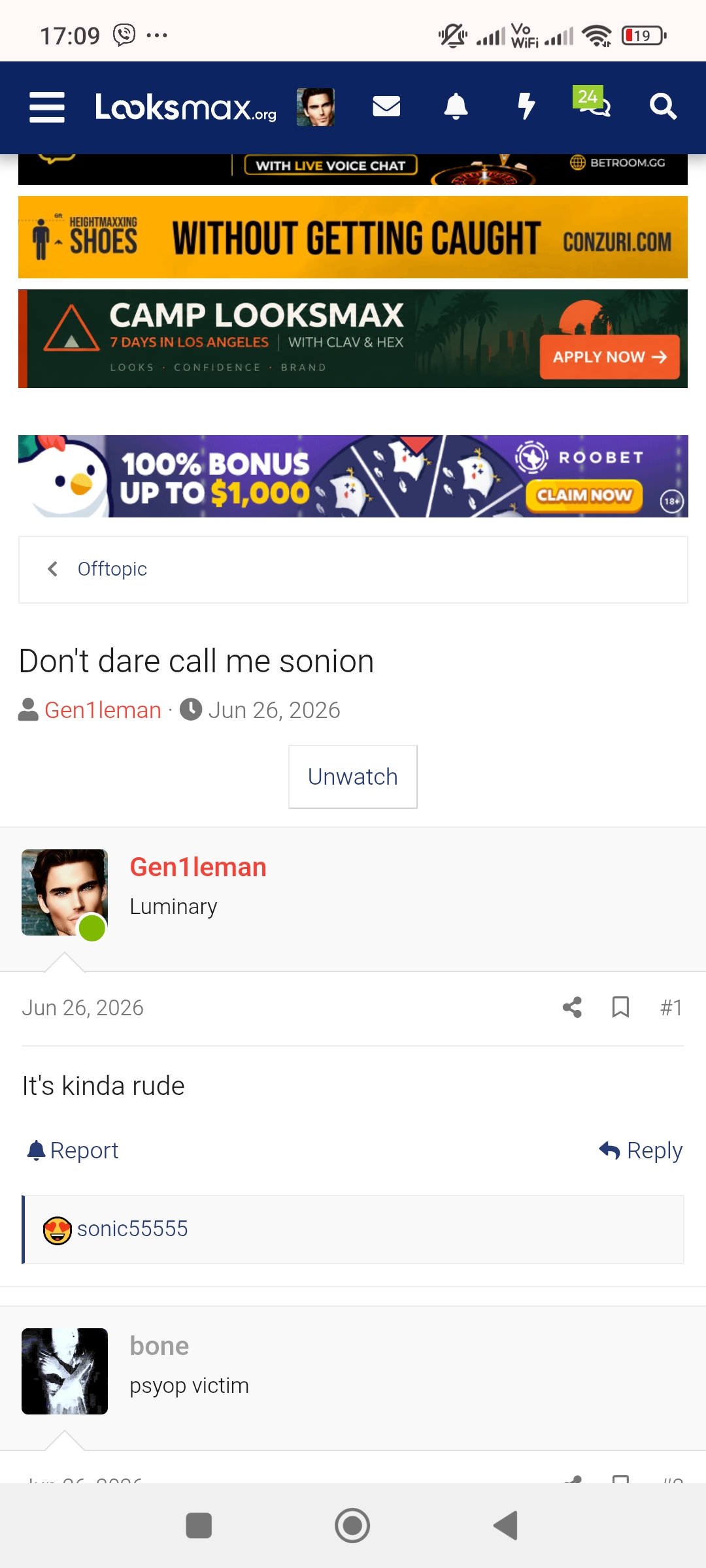
Task: Go to the Looksmax.org logo home
Action: pos(186,107)
